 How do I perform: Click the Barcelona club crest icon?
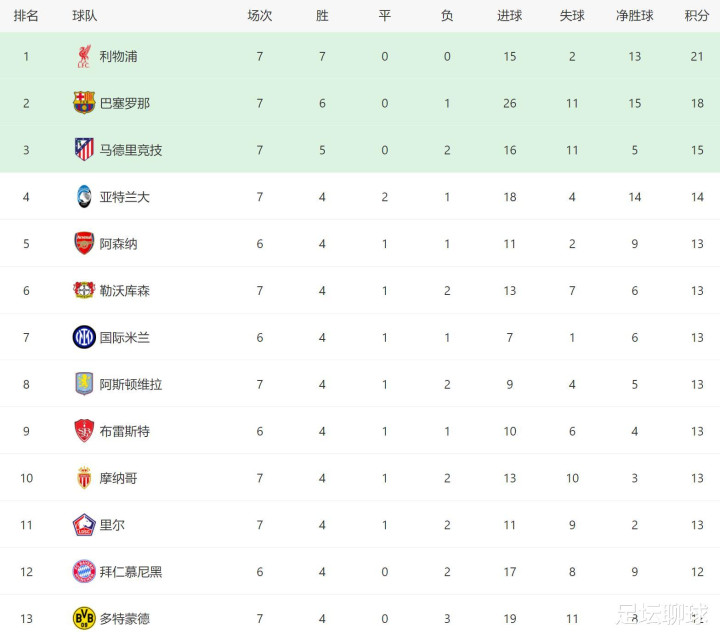click(x=84, y=103)
